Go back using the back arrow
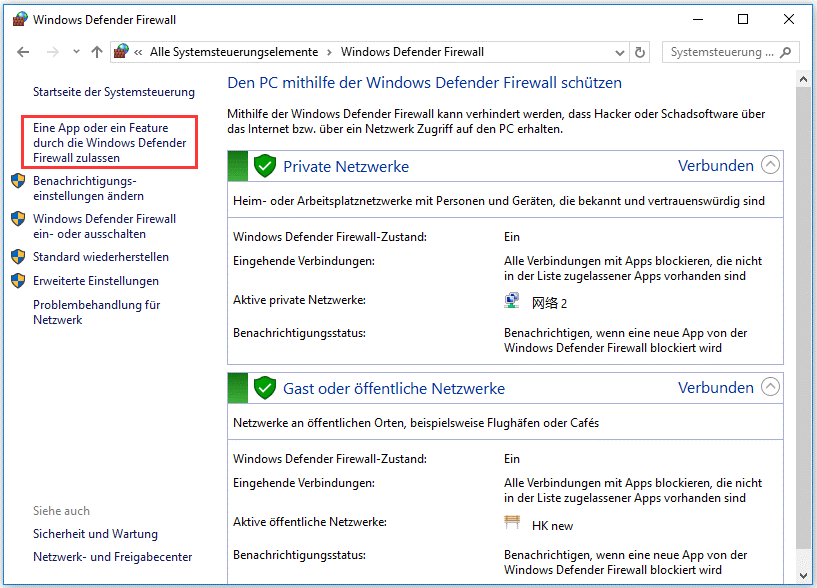 (x=23, y=52)
